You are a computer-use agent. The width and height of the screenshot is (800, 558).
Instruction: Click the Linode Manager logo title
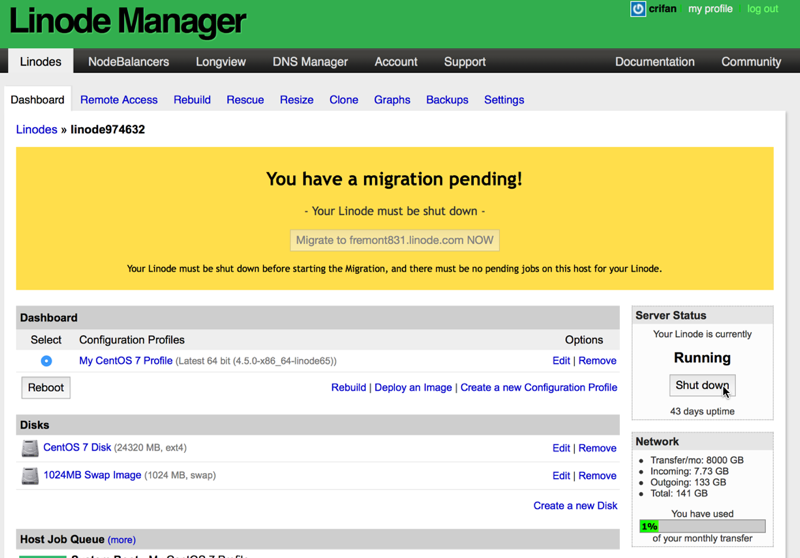click(x=128, y=21)
